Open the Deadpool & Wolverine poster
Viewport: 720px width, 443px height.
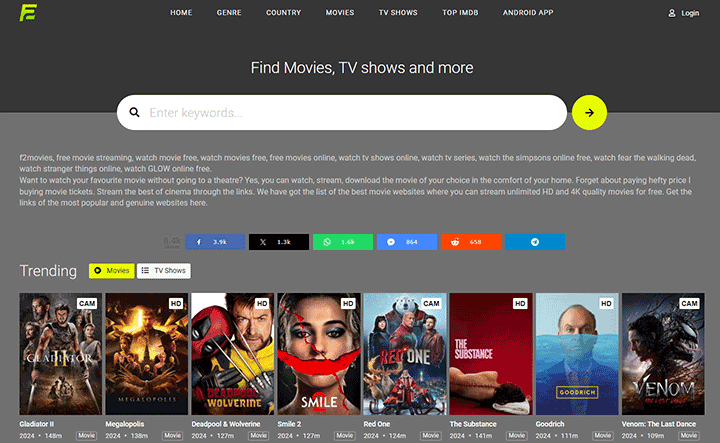point(233,354)
